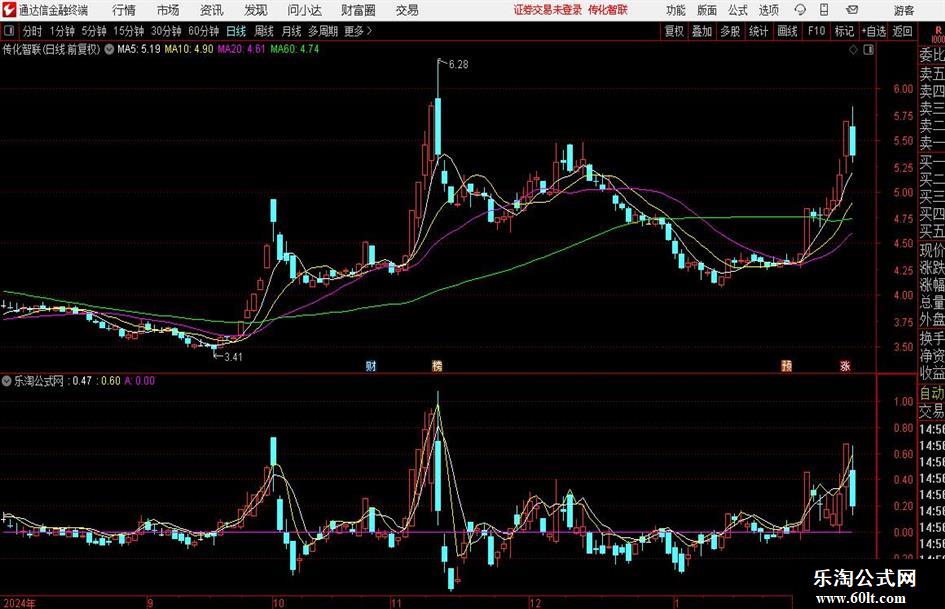Click the diamond icon above chart

coord(853,50)
